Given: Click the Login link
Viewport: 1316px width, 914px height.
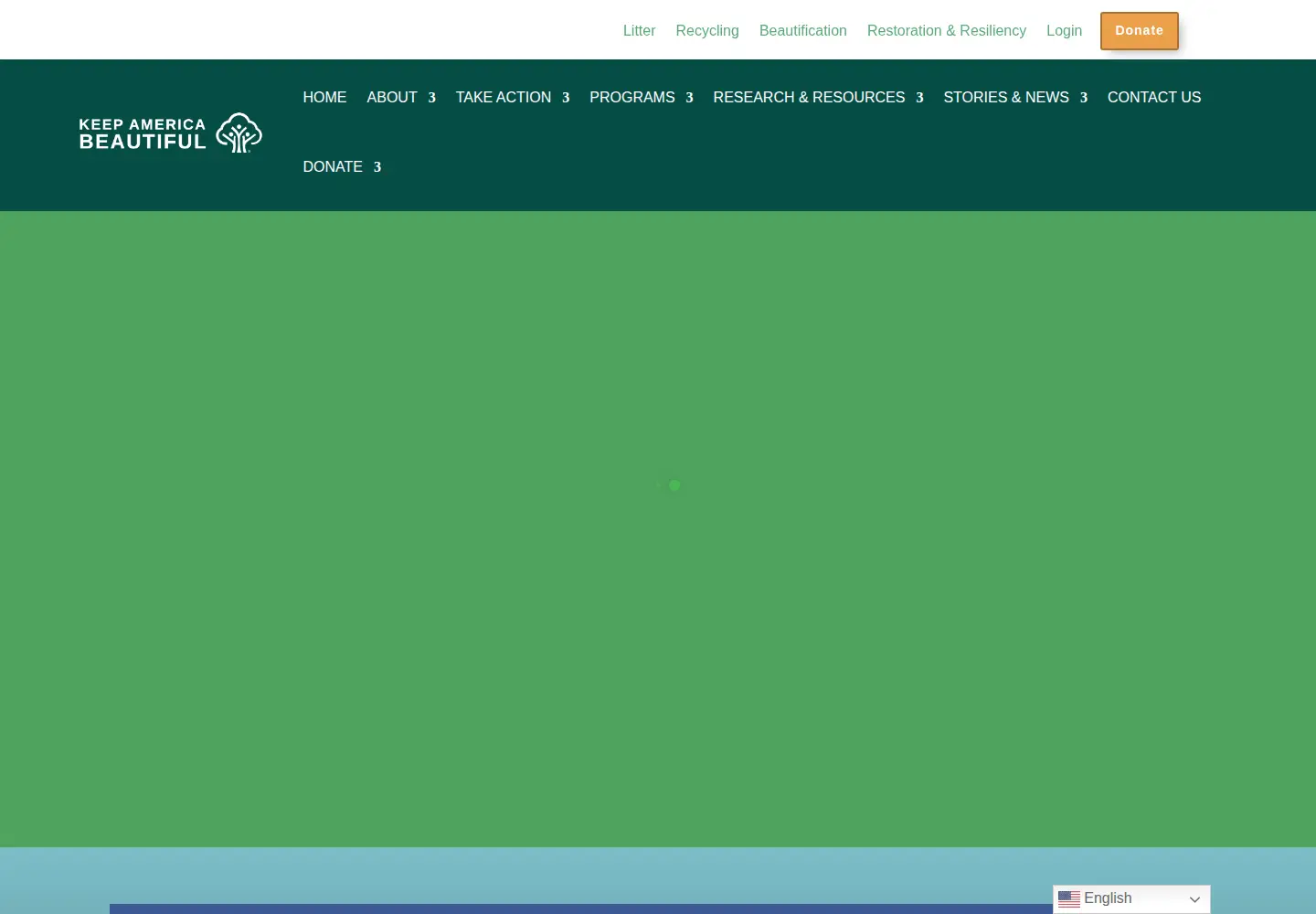Looking at the screenshot, I should click(1064, 30).
